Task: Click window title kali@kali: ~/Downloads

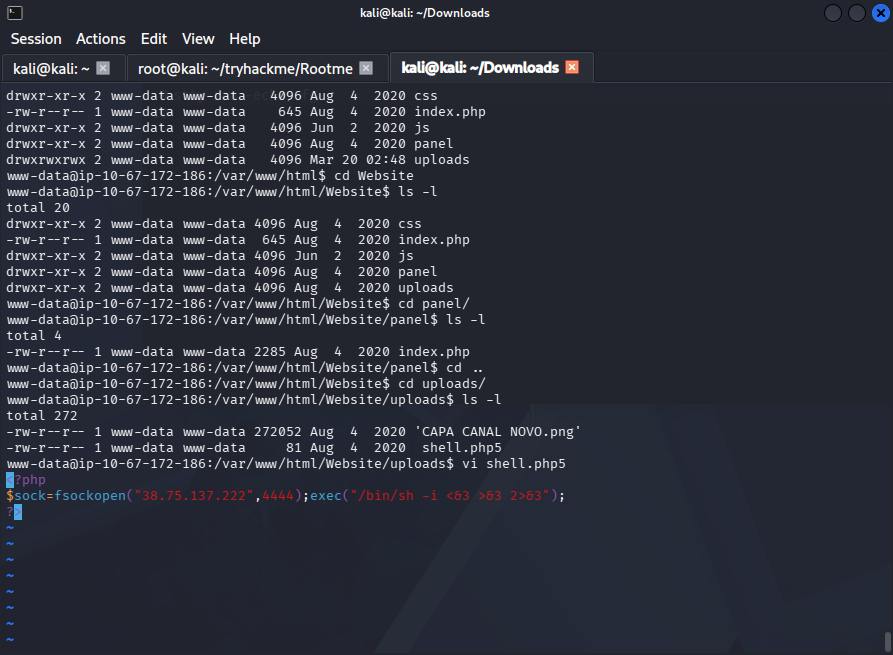Action: [425, 13]
